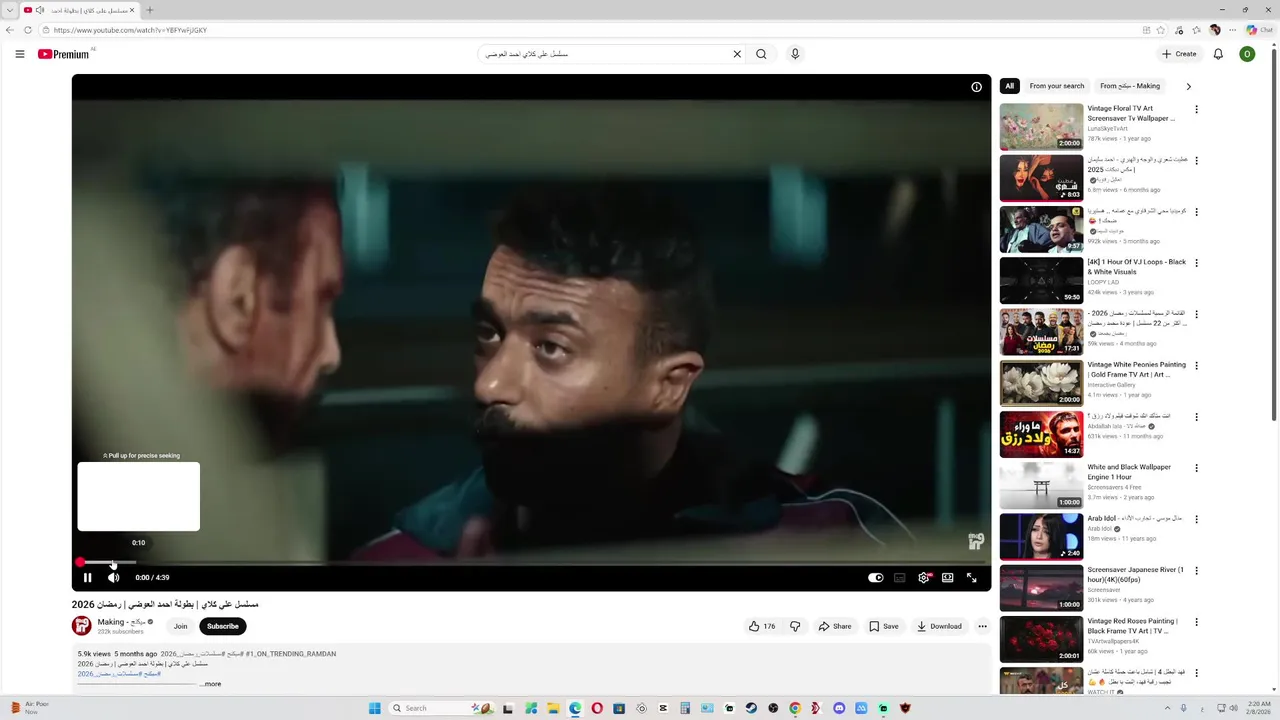Toggle autoplay switch in player

[x=876, y=577]
